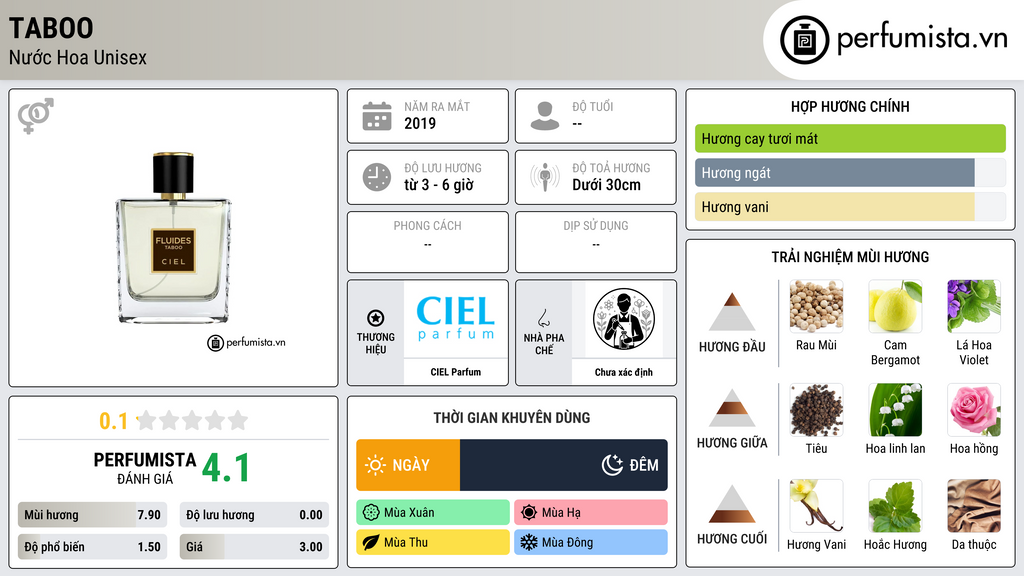Click the Chưa xác định perfumer caption
1024x576 pixels.
[624, 372]
